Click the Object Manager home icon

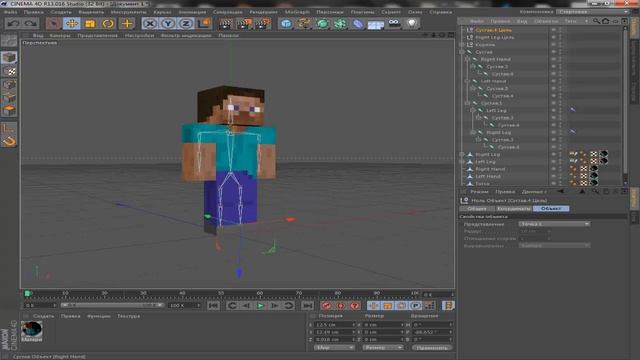[606, 21]
